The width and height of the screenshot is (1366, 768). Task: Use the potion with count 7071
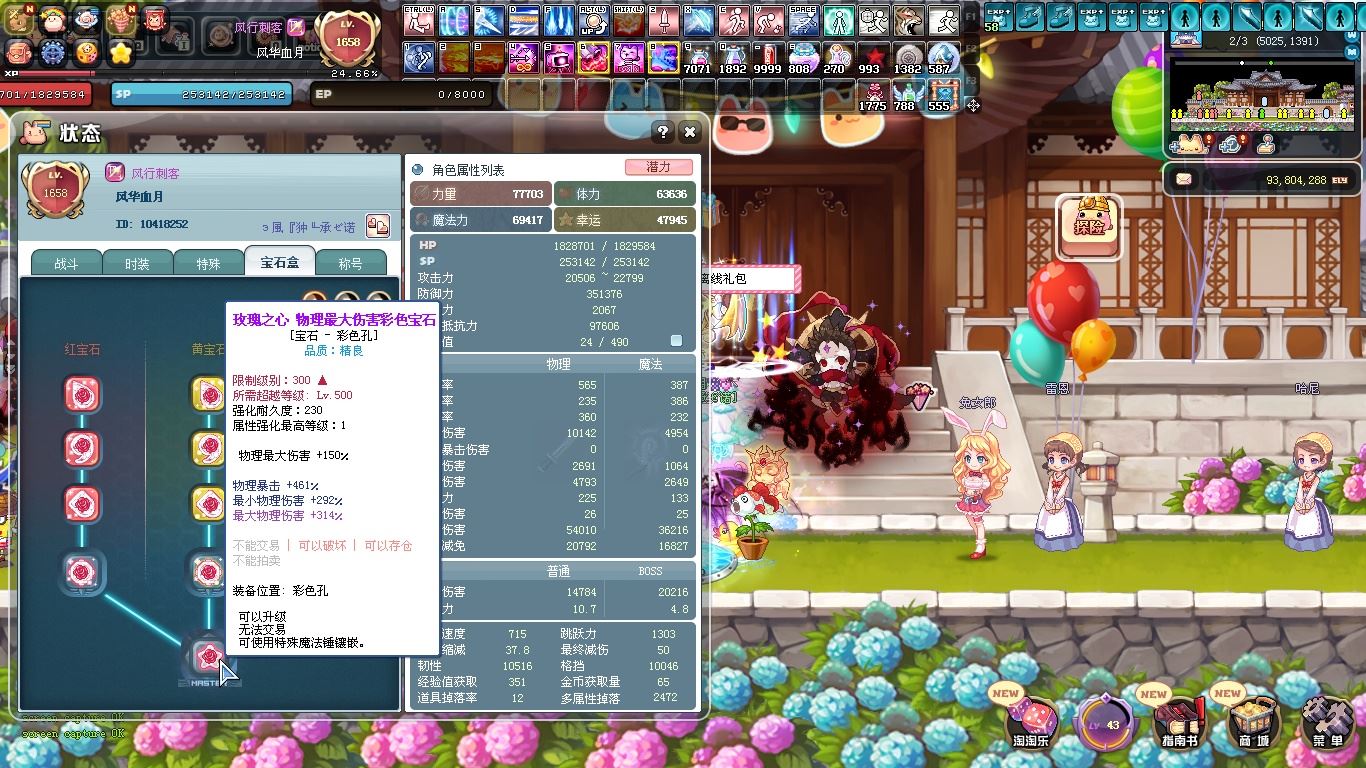(698, 58)
